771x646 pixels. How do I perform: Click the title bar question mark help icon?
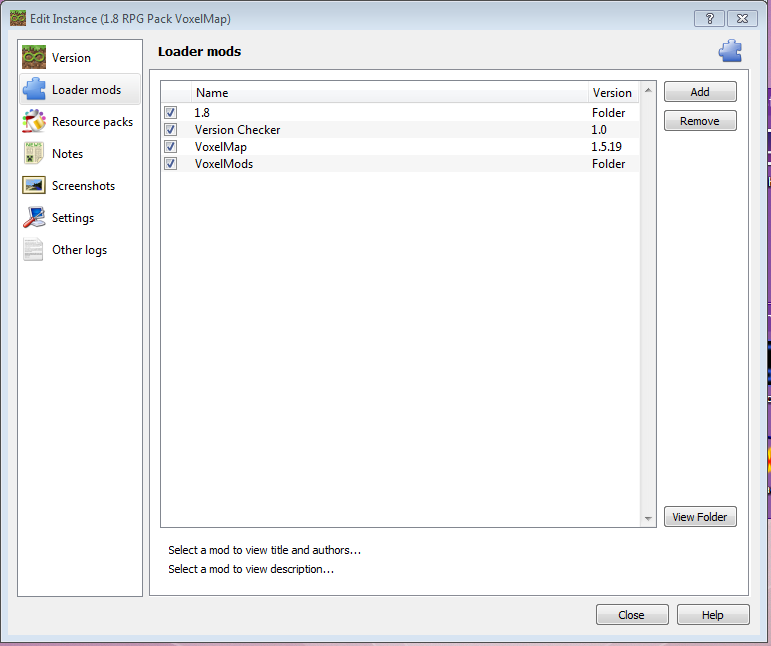[x=708, y=18]
